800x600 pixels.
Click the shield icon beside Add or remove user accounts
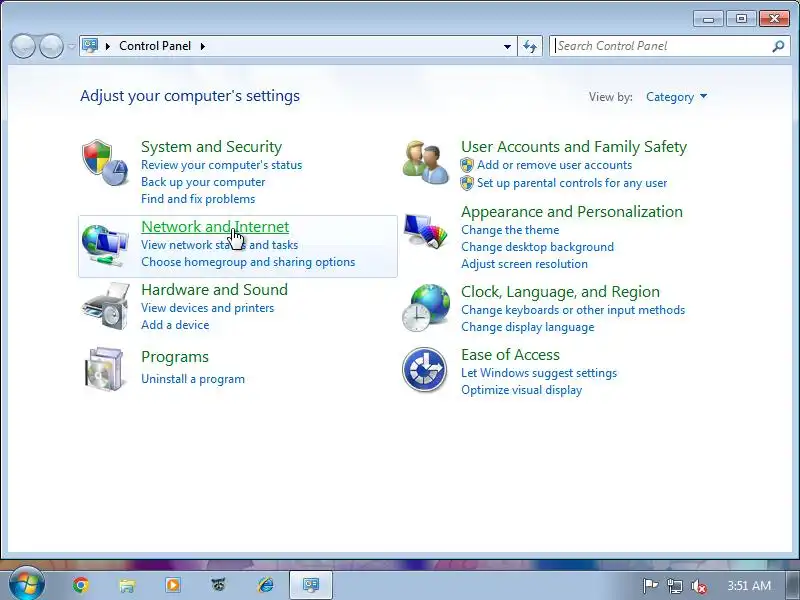coord(467,165)
